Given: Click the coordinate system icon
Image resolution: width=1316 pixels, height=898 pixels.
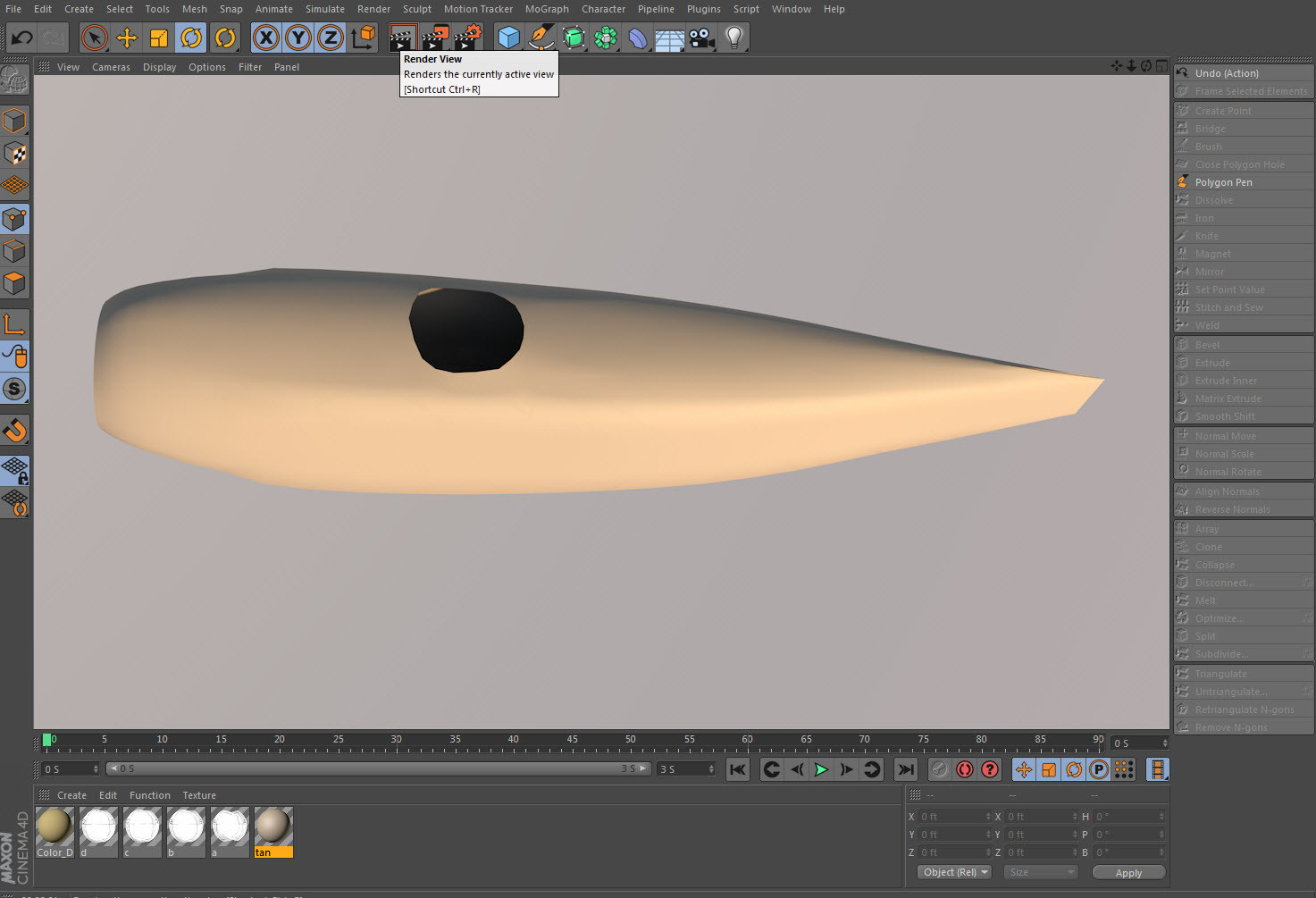Looking at the screenshot, I should pyautogui.click(x=364, y=38).
